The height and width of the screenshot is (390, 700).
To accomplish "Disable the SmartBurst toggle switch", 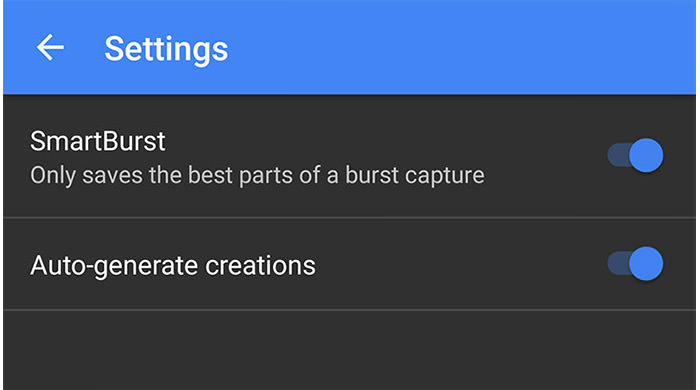I will tap(635, 155).
